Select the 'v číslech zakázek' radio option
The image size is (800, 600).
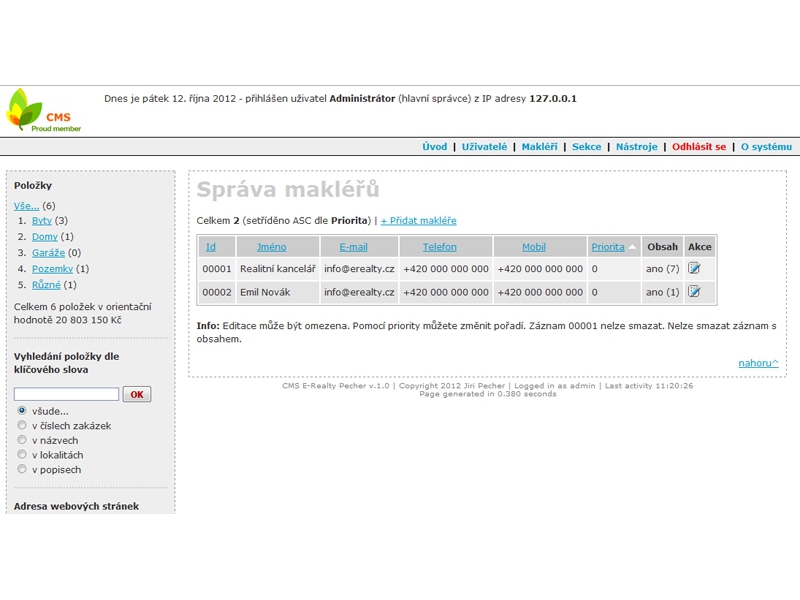click(x=22, y=426)
